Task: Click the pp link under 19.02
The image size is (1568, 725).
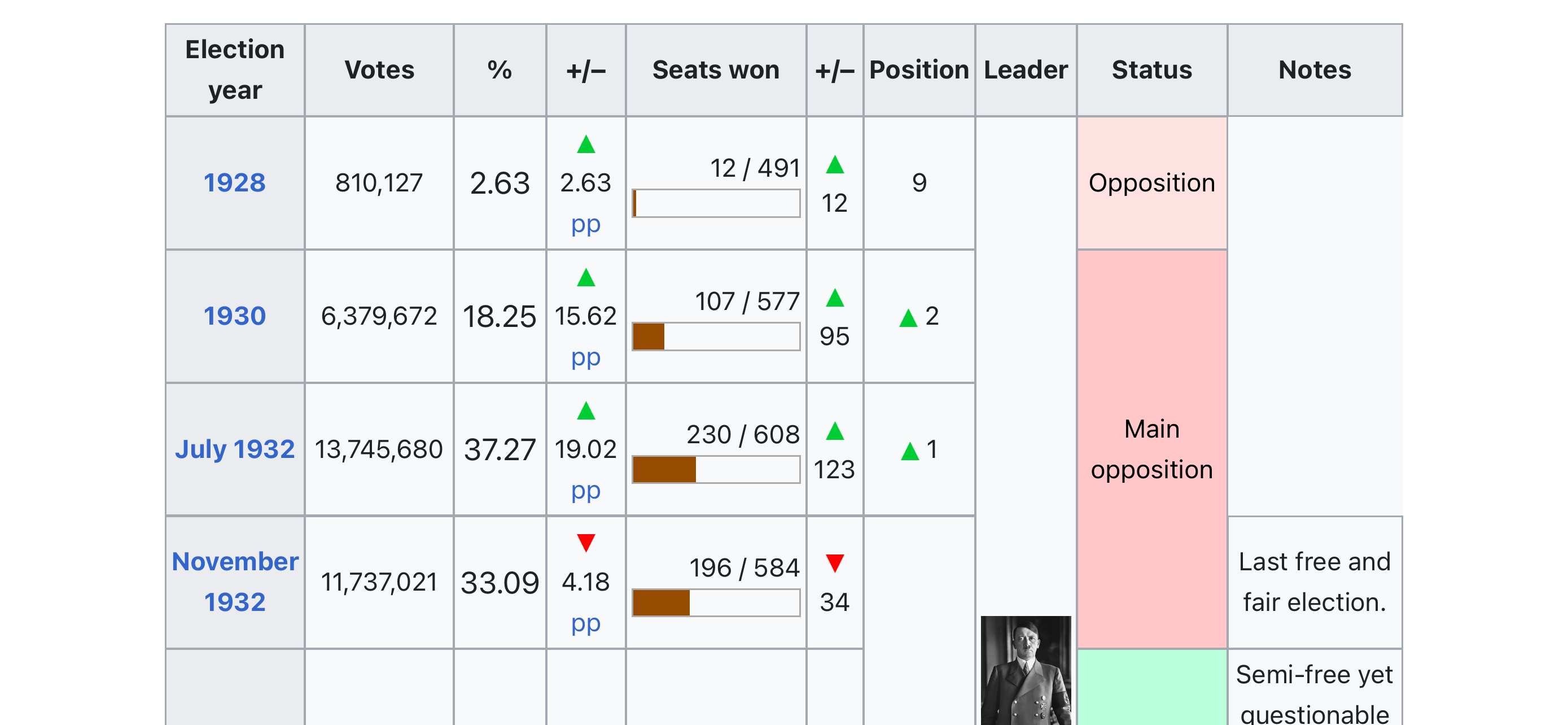Action: pos(585,491)
